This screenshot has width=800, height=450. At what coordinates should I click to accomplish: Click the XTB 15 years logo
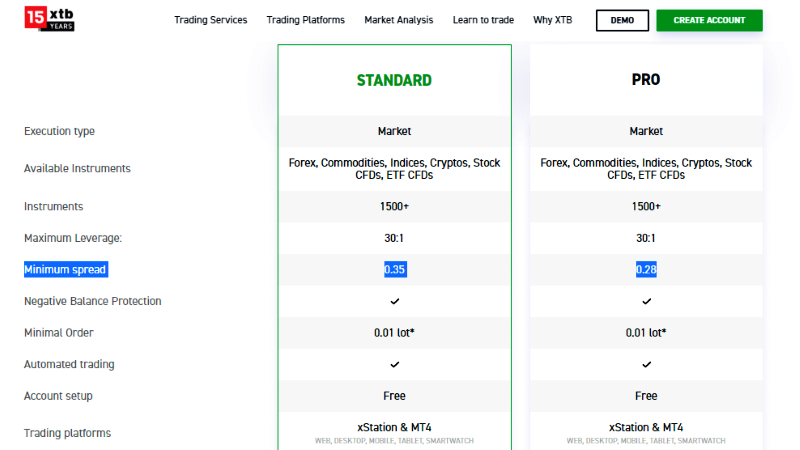(49, 19)
